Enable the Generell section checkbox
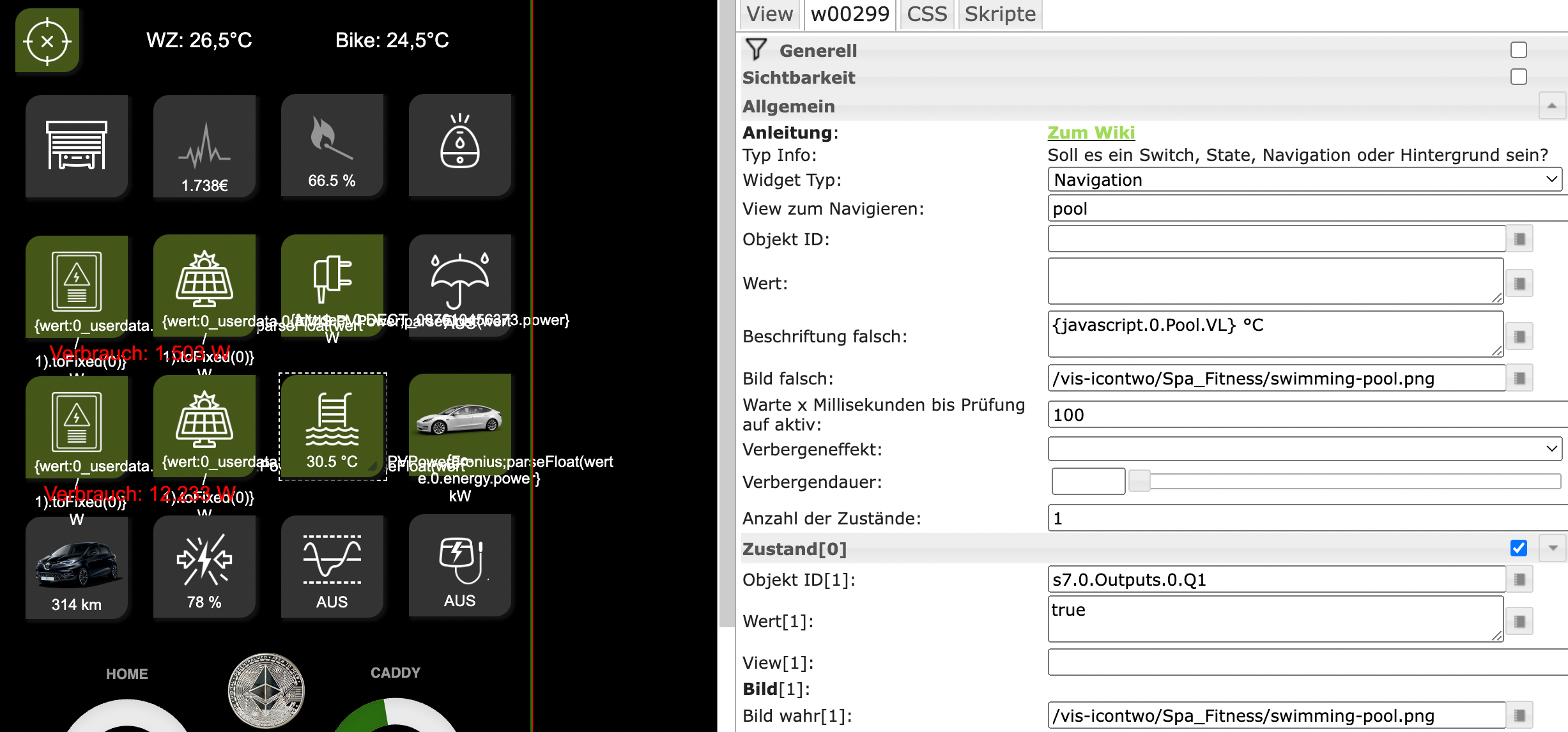 (x=1518, y=50)
